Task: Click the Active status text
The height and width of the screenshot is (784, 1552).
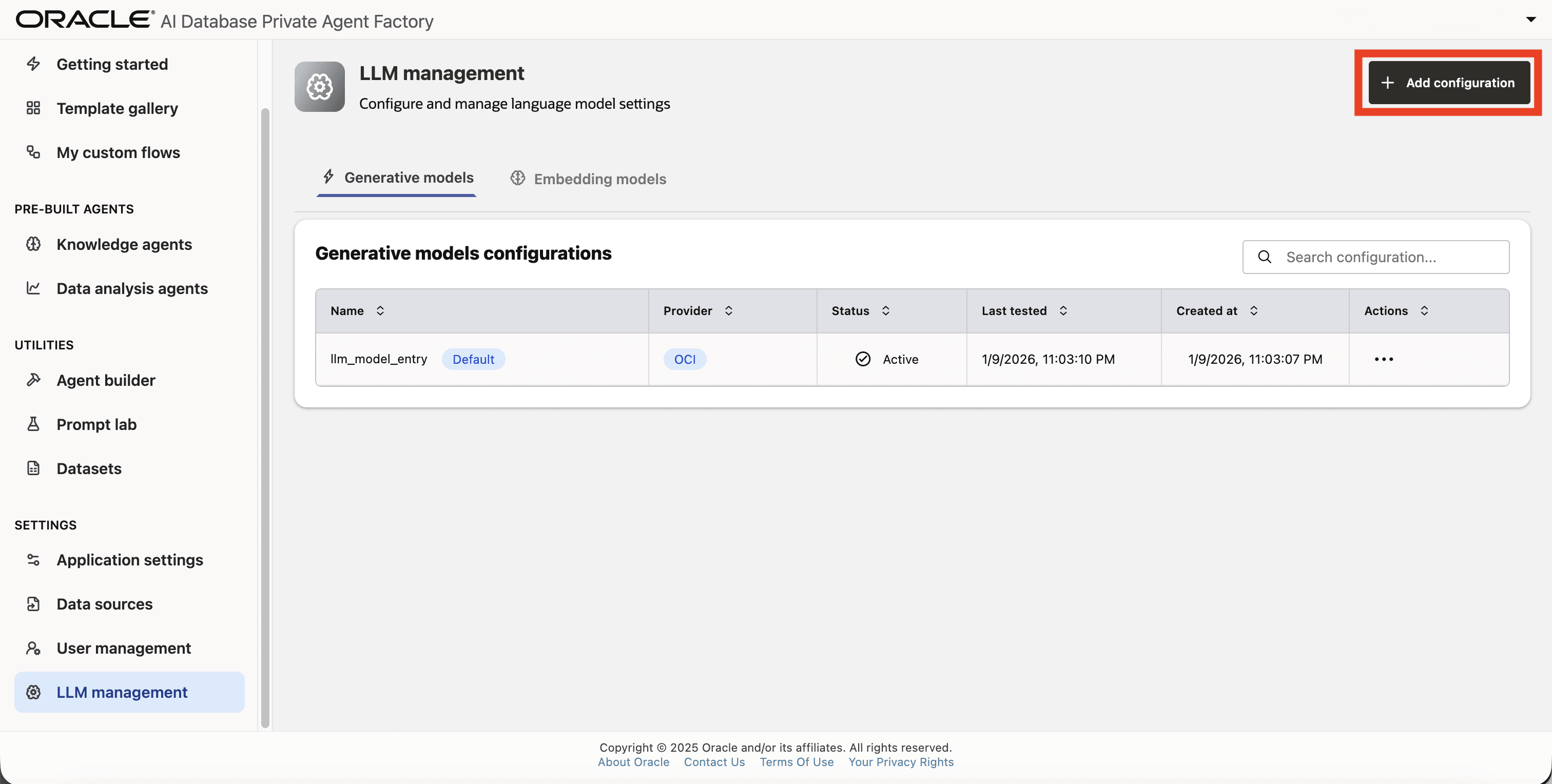Action: 900,359
